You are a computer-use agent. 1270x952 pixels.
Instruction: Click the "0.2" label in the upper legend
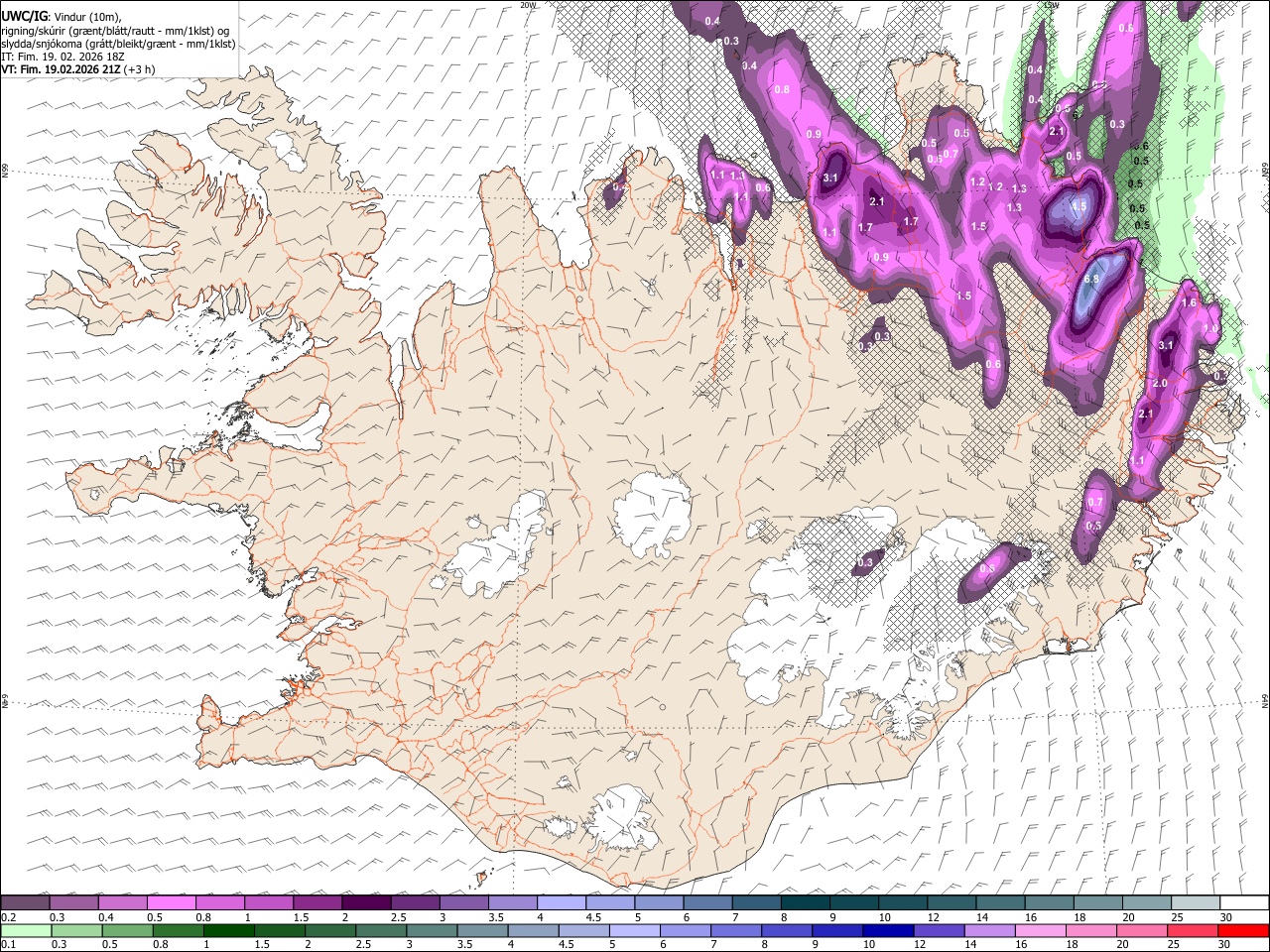point(9,917)
